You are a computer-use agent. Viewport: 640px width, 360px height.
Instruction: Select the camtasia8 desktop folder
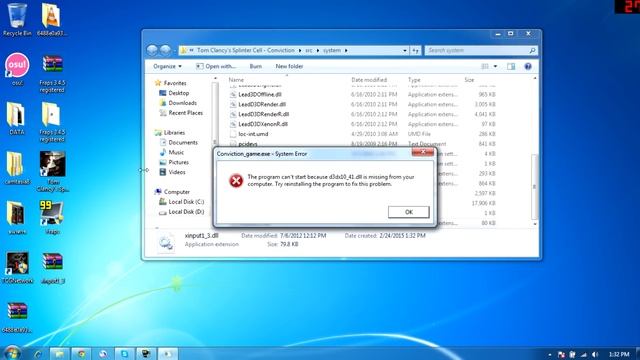[16, 168]
